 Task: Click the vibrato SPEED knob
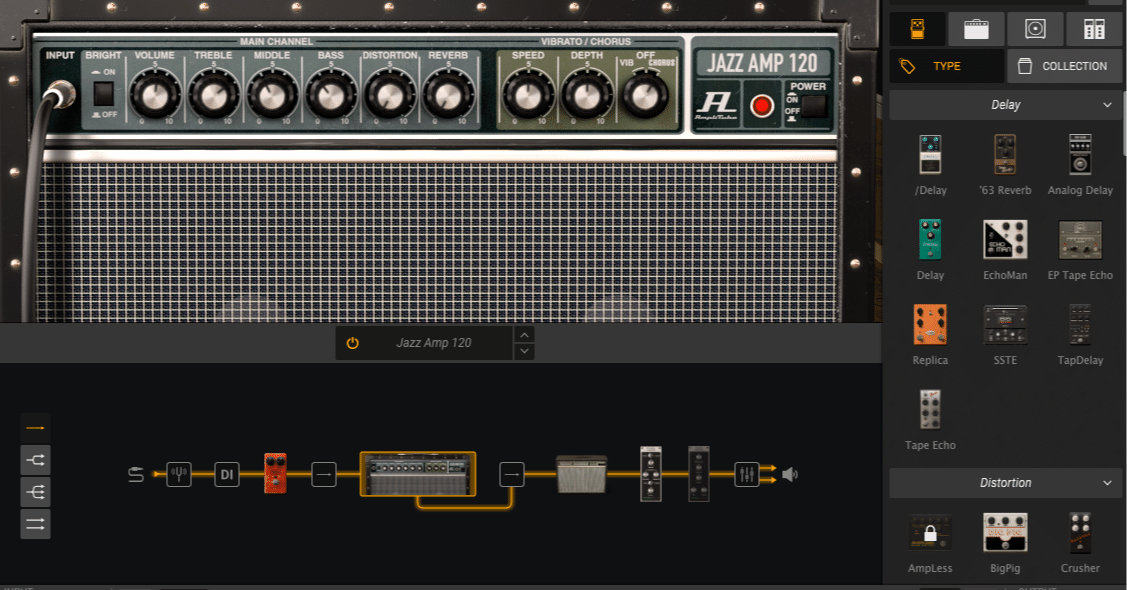(x=528, y=96)
